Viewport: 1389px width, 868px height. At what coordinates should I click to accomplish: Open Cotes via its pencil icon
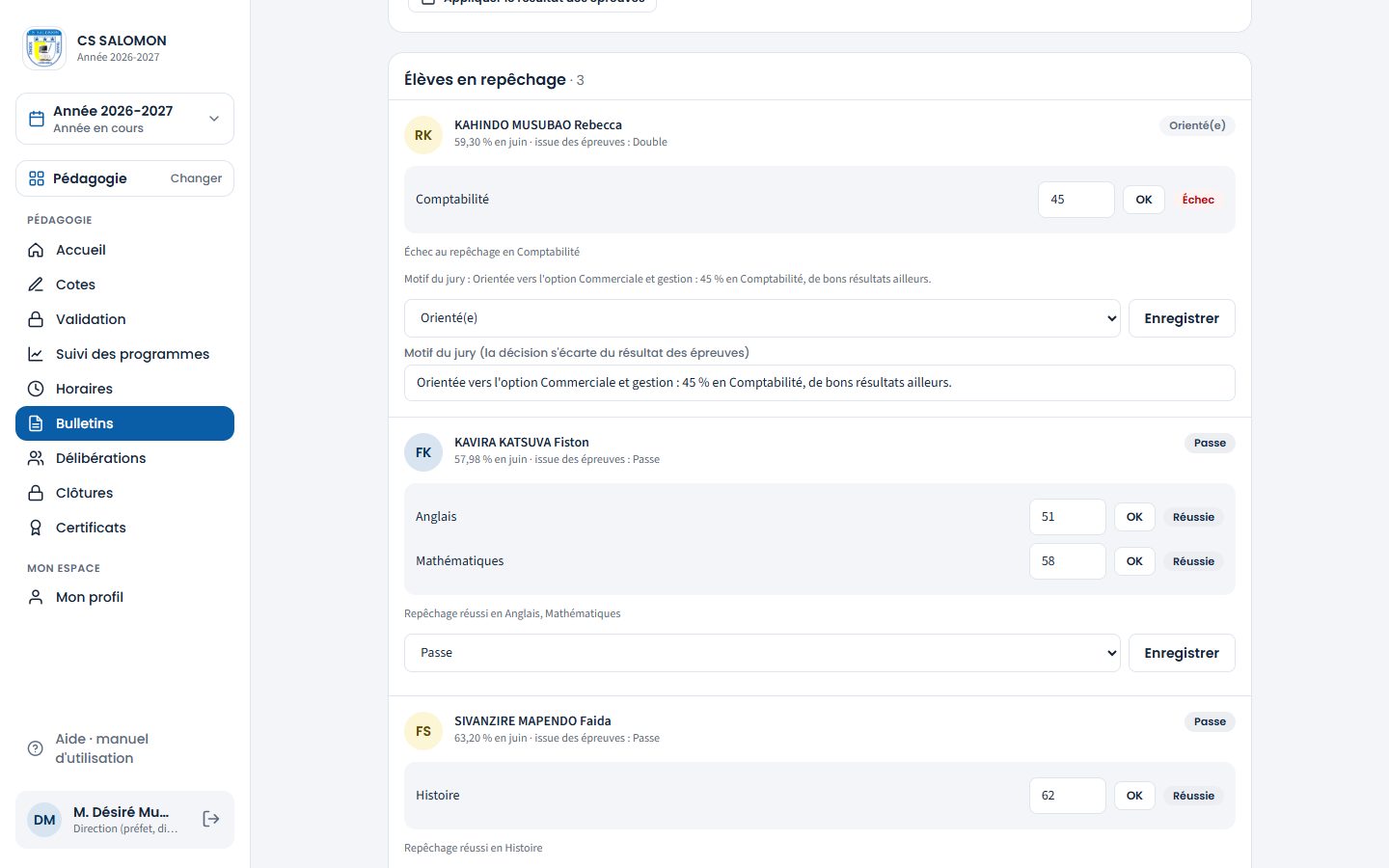[x=36, y=285]
